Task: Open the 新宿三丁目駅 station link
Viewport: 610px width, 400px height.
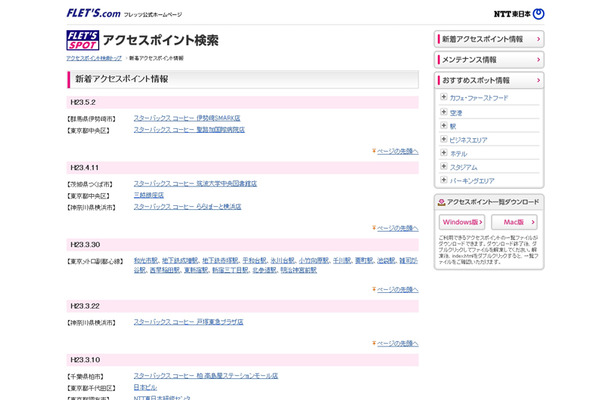Action: 230,270
